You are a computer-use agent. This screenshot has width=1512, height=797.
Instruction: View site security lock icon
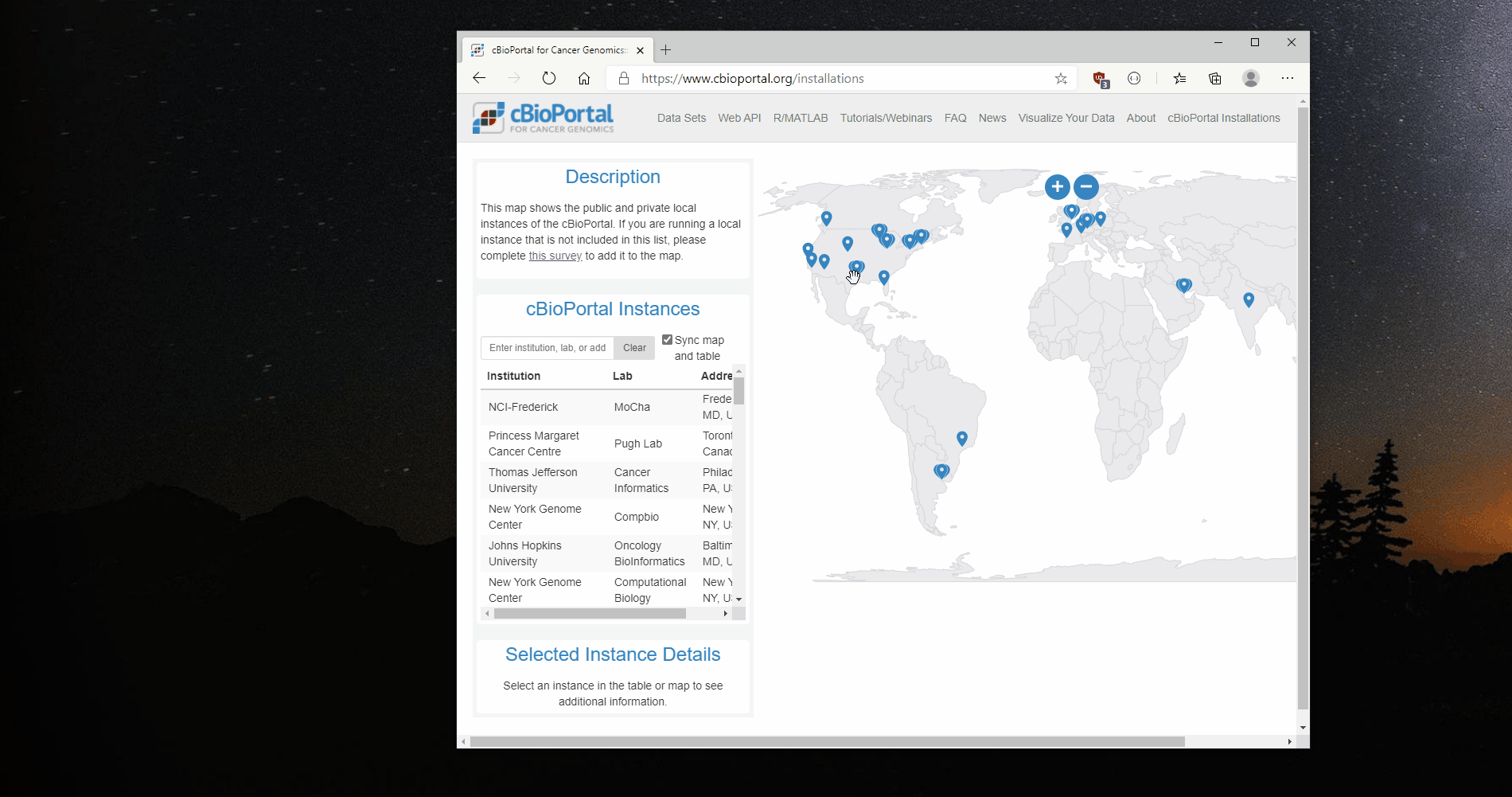(624, 78)
